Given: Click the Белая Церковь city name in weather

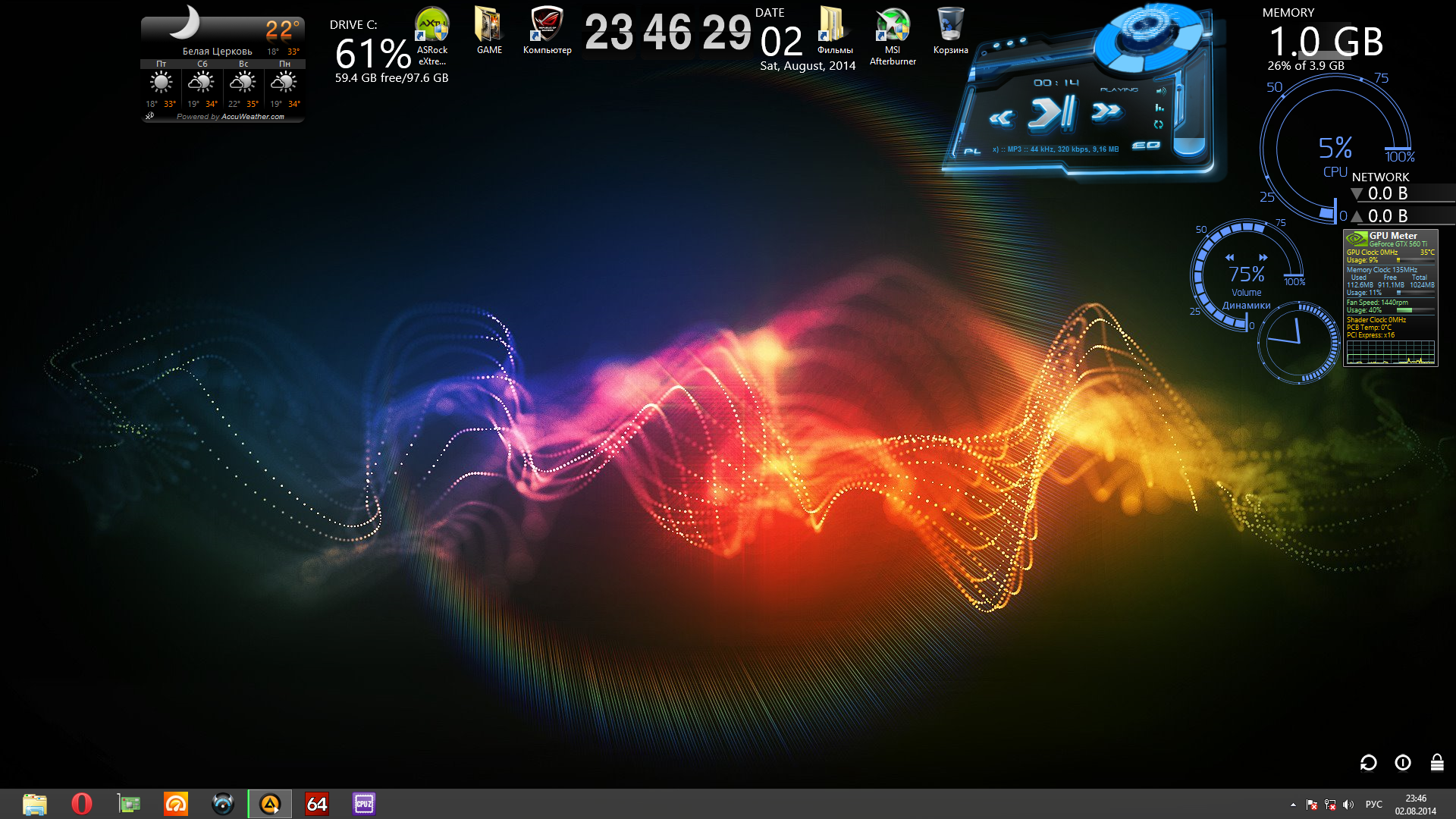Looking at the screenshot, I should [x=217, y=52].
